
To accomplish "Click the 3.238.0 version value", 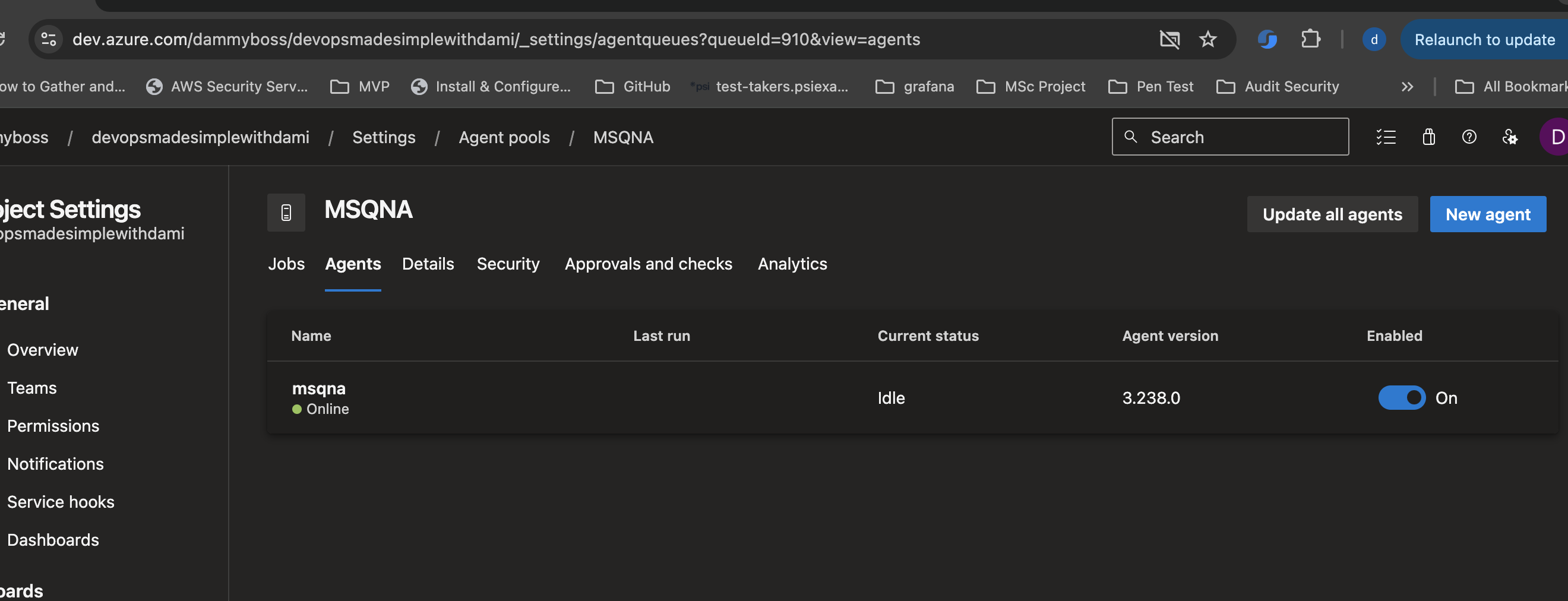I will [x=1151, y=398].
